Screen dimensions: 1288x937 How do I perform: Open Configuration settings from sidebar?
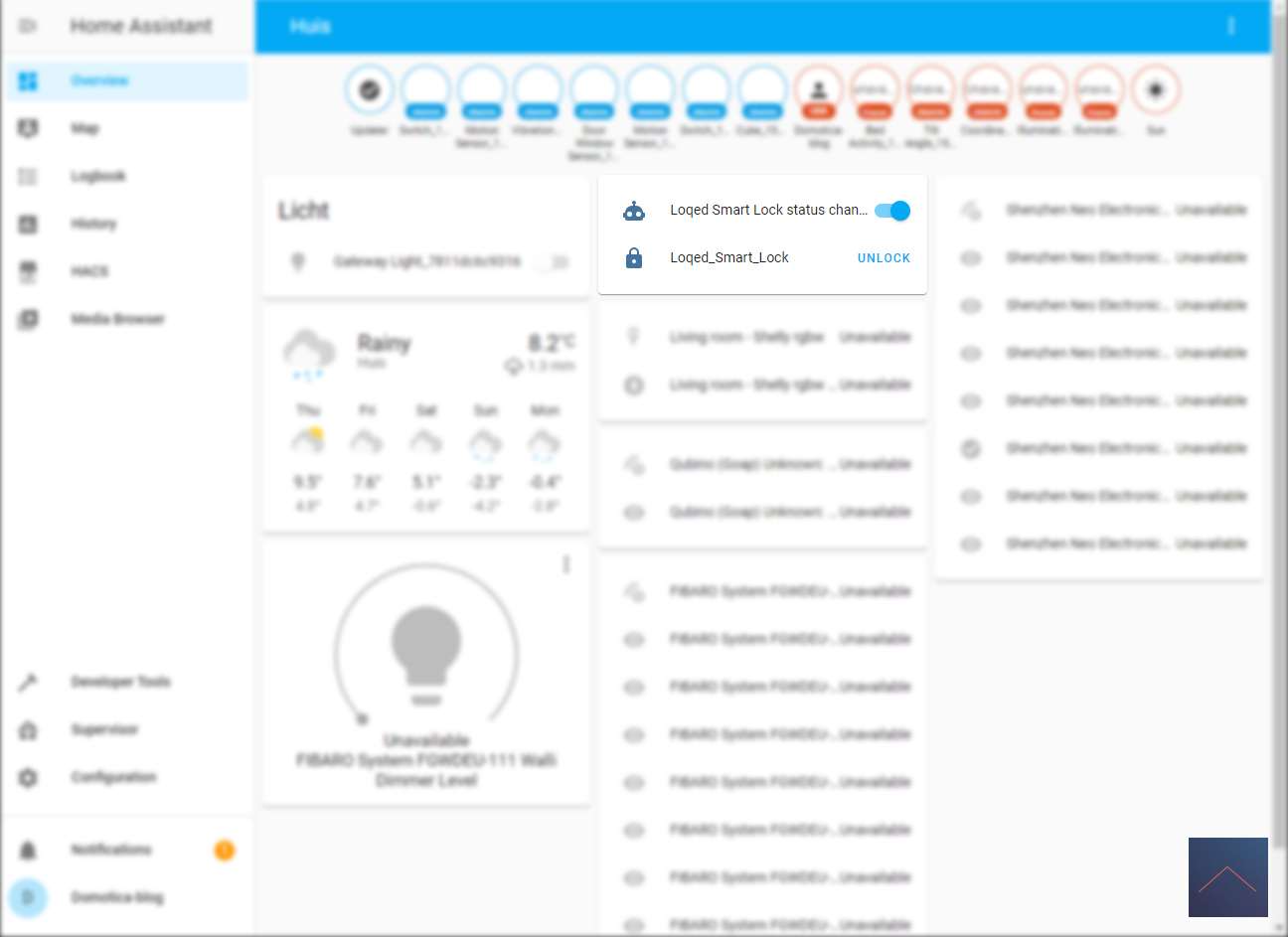112,777
